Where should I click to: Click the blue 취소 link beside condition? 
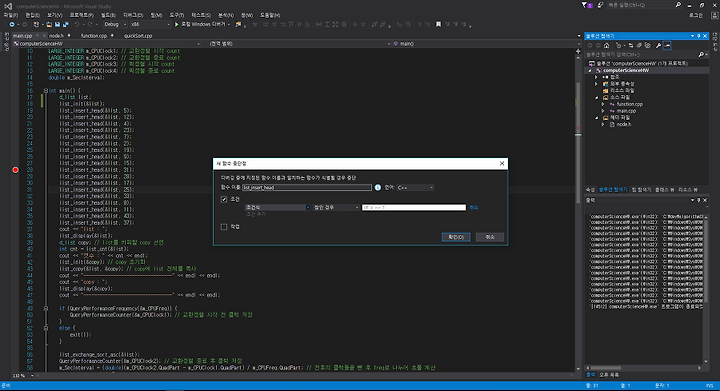pos(474,207)
